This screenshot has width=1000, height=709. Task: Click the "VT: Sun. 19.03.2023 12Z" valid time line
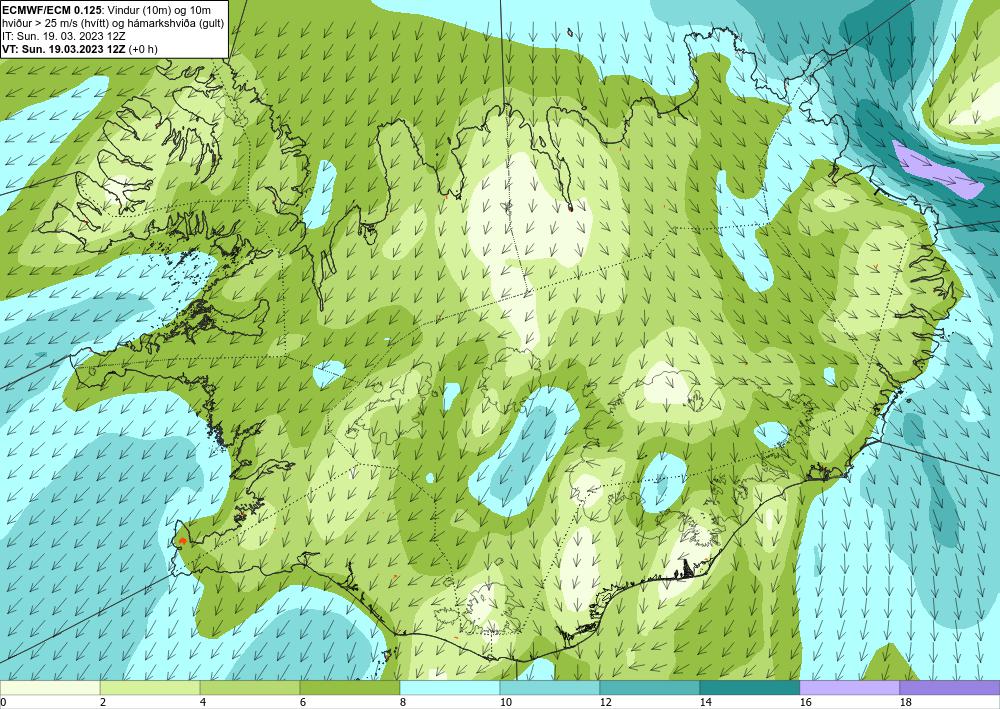point(64,49)
